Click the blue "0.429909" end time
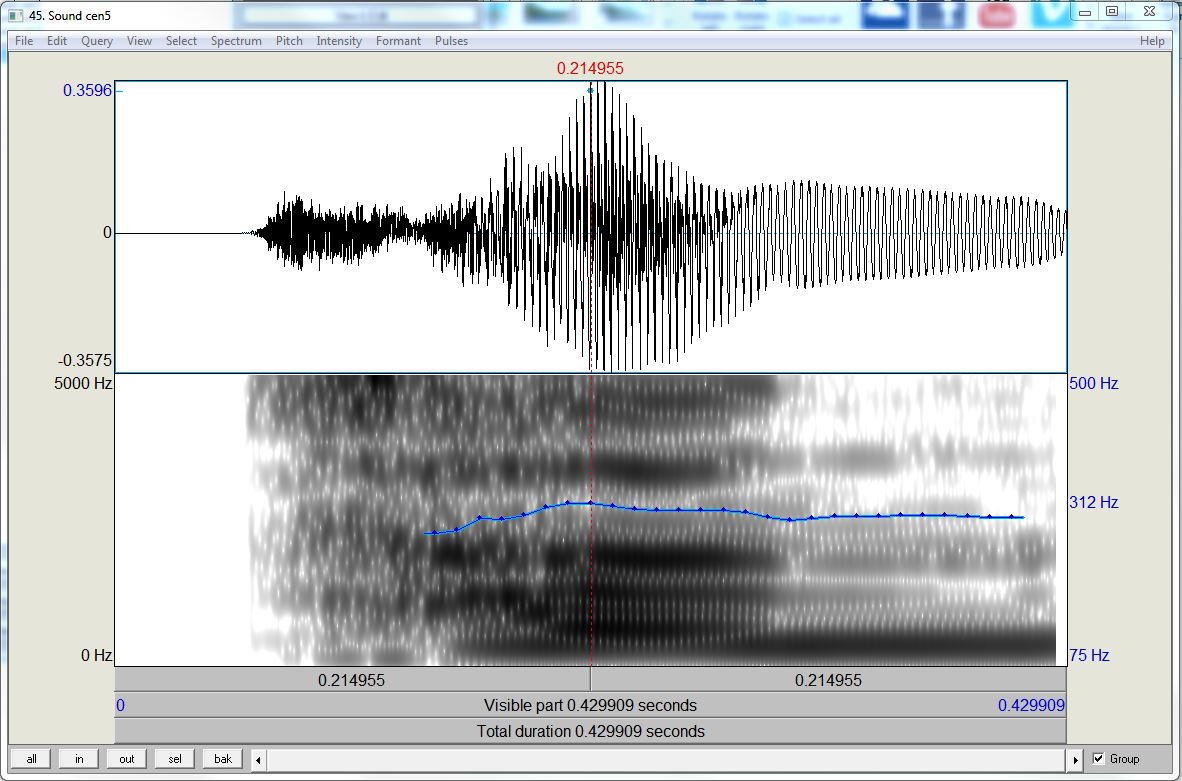The width and height of the screenshot is (1182, 781). coord(1031,706)
